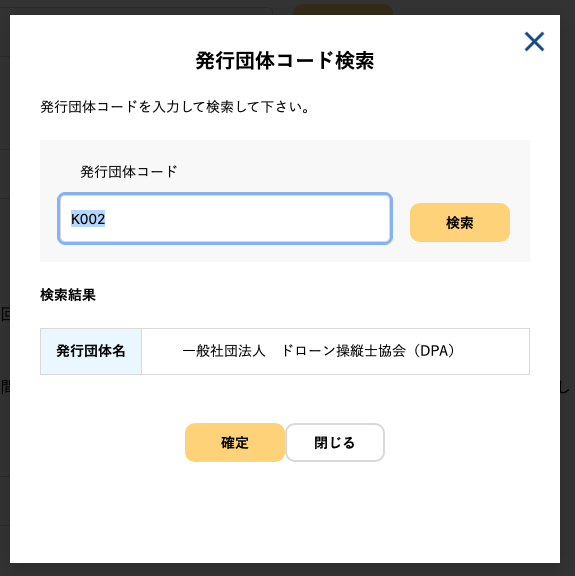Dismiss the dialog with 閉じる button
Screen dimensions: 575x576
tap(335, 442)
